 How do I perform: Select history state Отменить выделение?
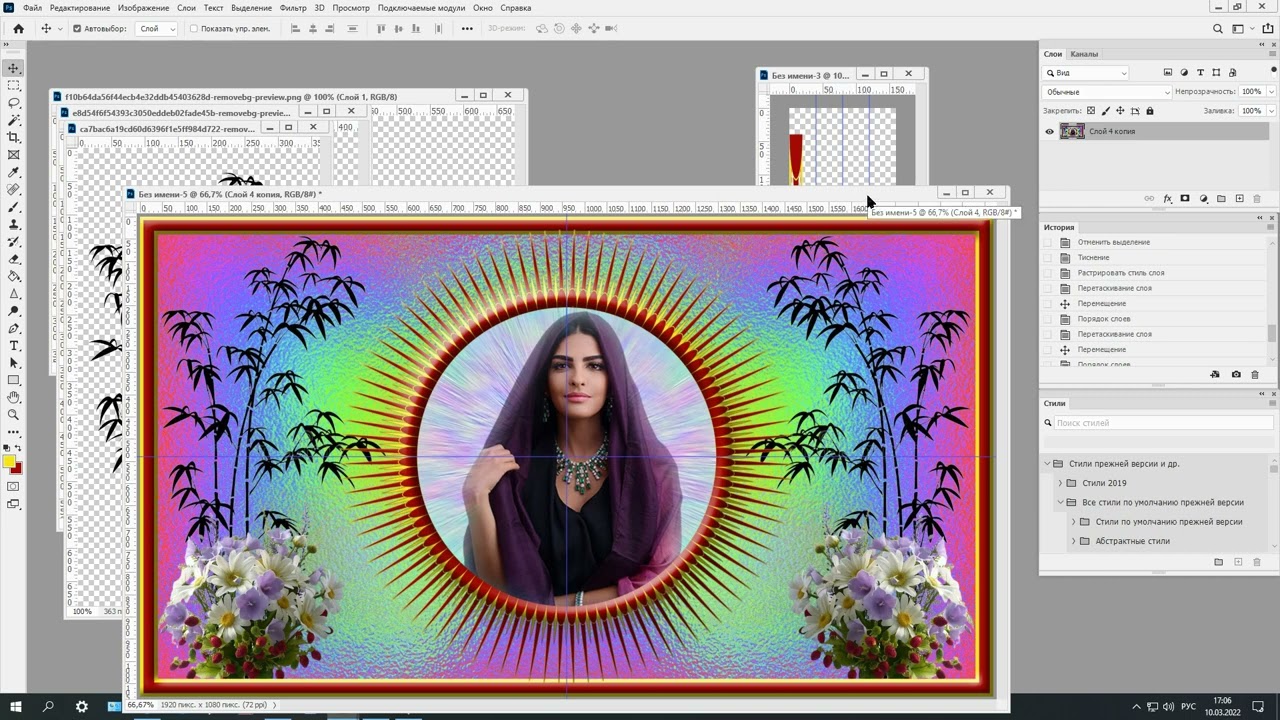click(x=1114, y=242)
